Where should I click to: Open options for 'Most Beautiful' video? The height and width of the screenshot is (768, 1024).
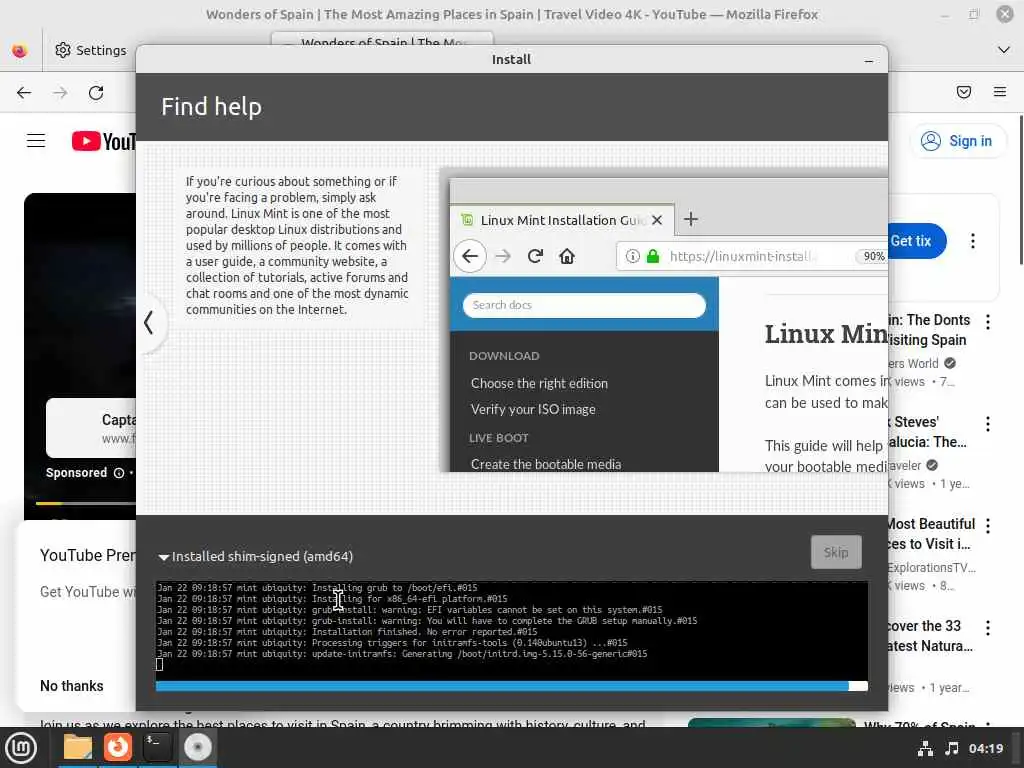pyautogui.click(x=988, y=526)
